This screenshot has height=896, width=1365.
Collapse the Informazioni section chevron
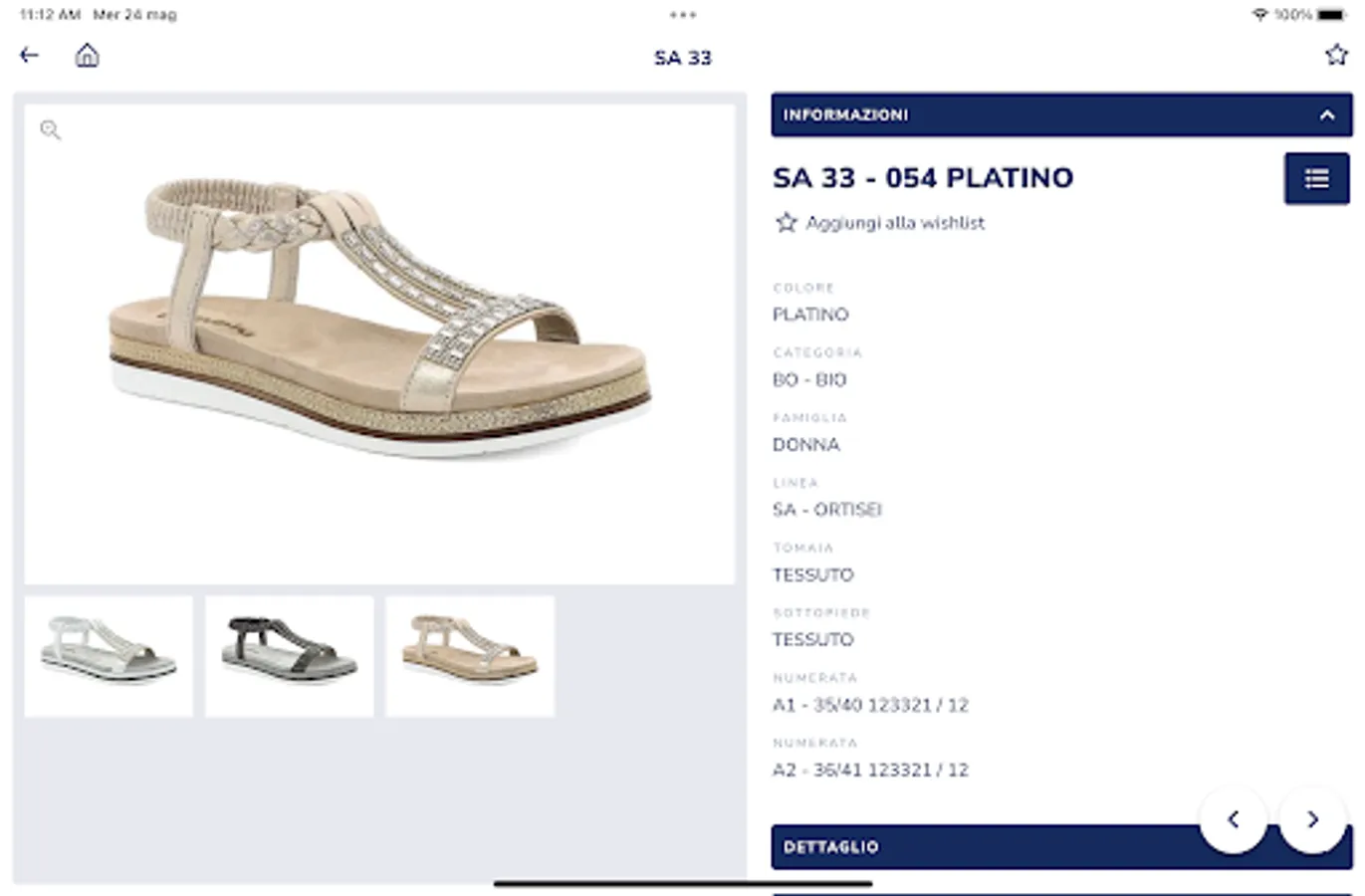coord(1326,115)
